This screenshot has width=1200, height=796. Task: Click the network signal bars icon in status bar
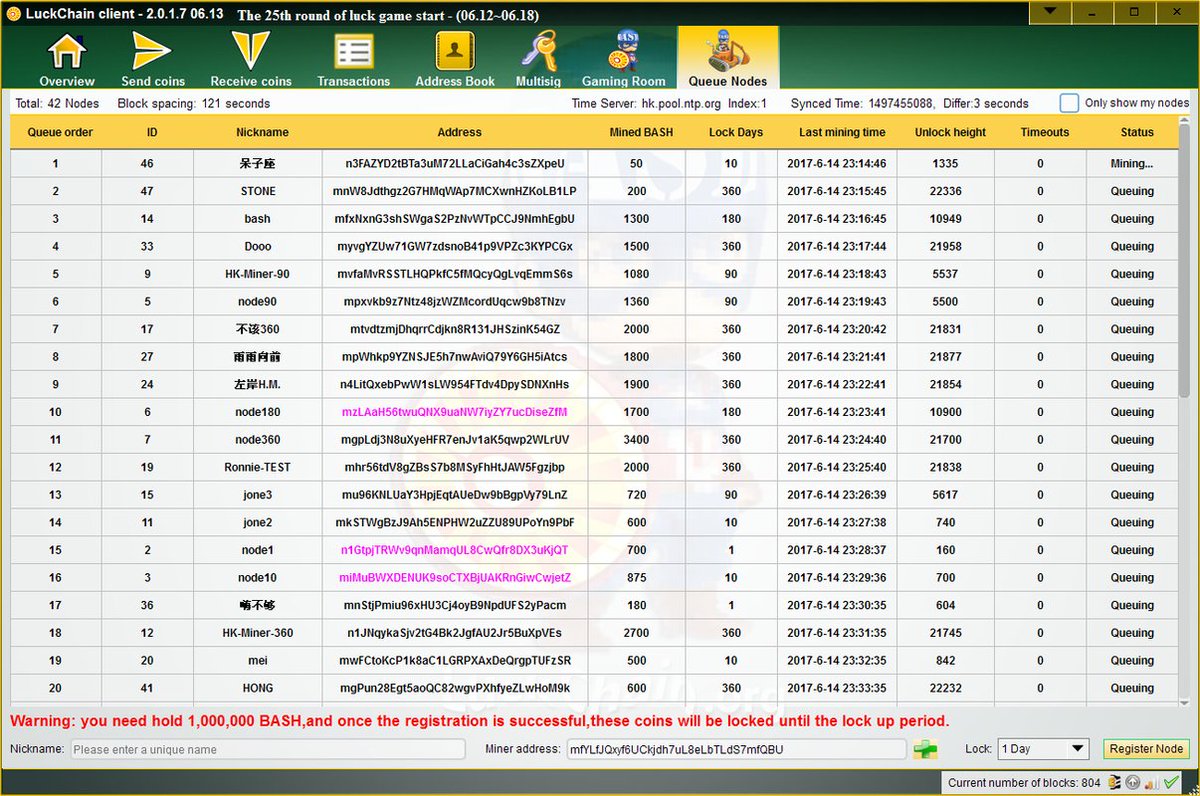pyautogui.click(x=1150, y=782)
